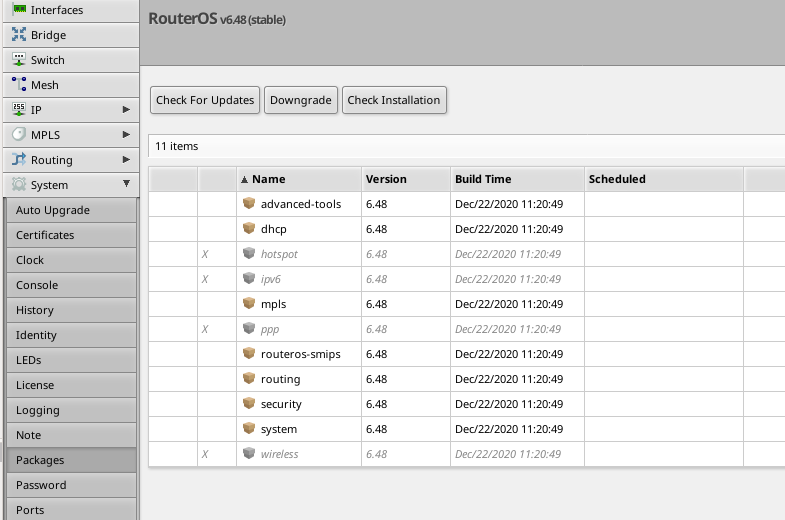Viewport: 785px width, 520px height.
Task: Click the X flag on ppp row
Action: pyautogui.click(x=205, y=329)
